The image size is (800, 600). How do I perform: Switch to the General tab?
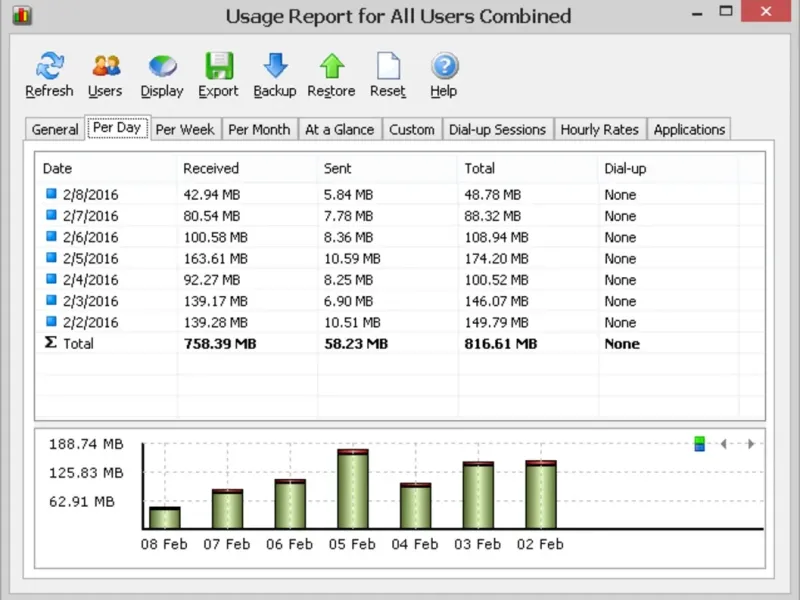point(55,130)
